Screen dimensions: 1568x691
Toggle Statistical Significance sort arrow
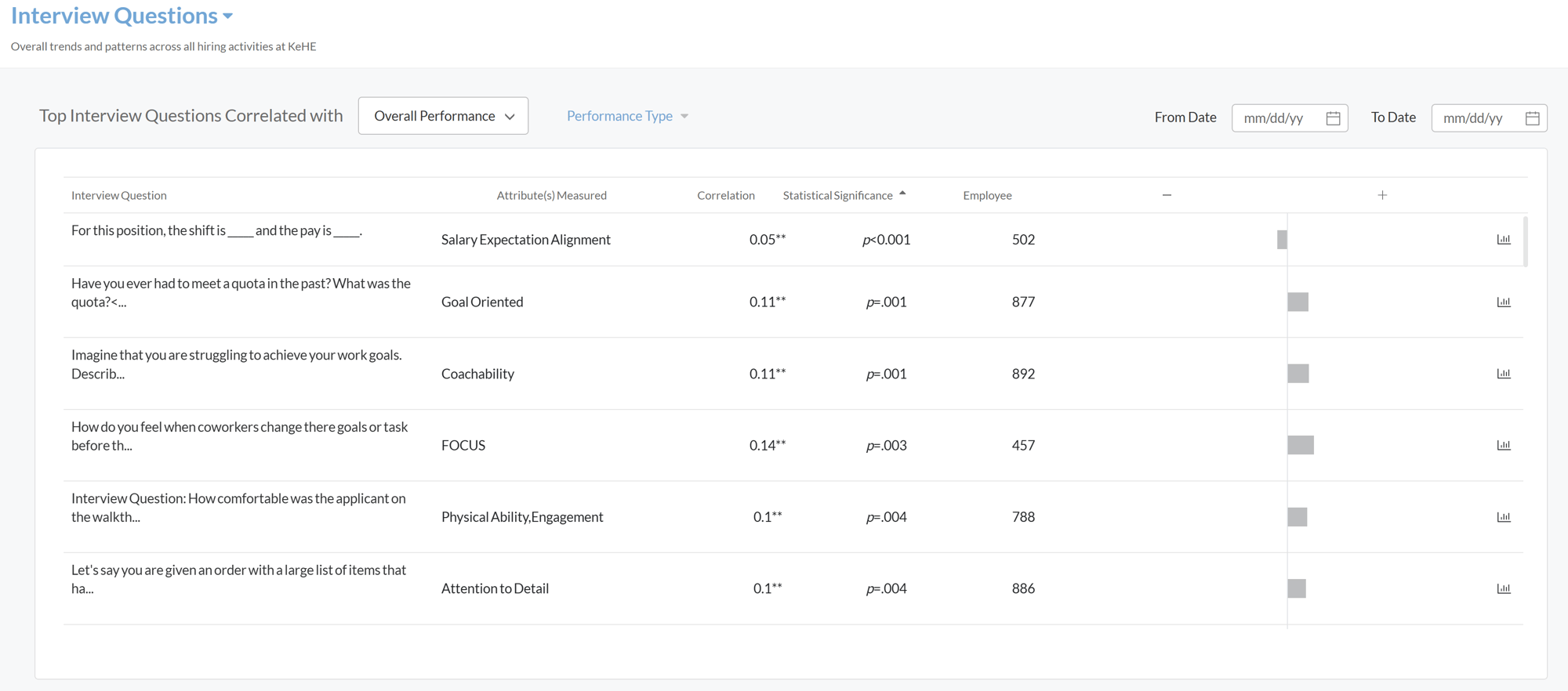point(902,193)
